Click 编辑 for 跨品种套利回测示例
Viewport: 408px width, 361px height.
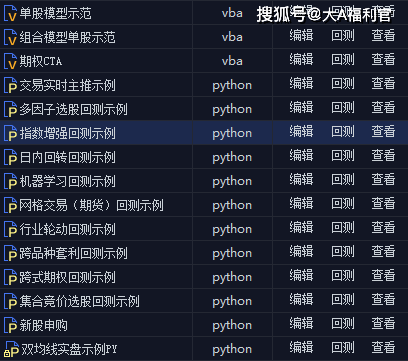pos(301,251)
